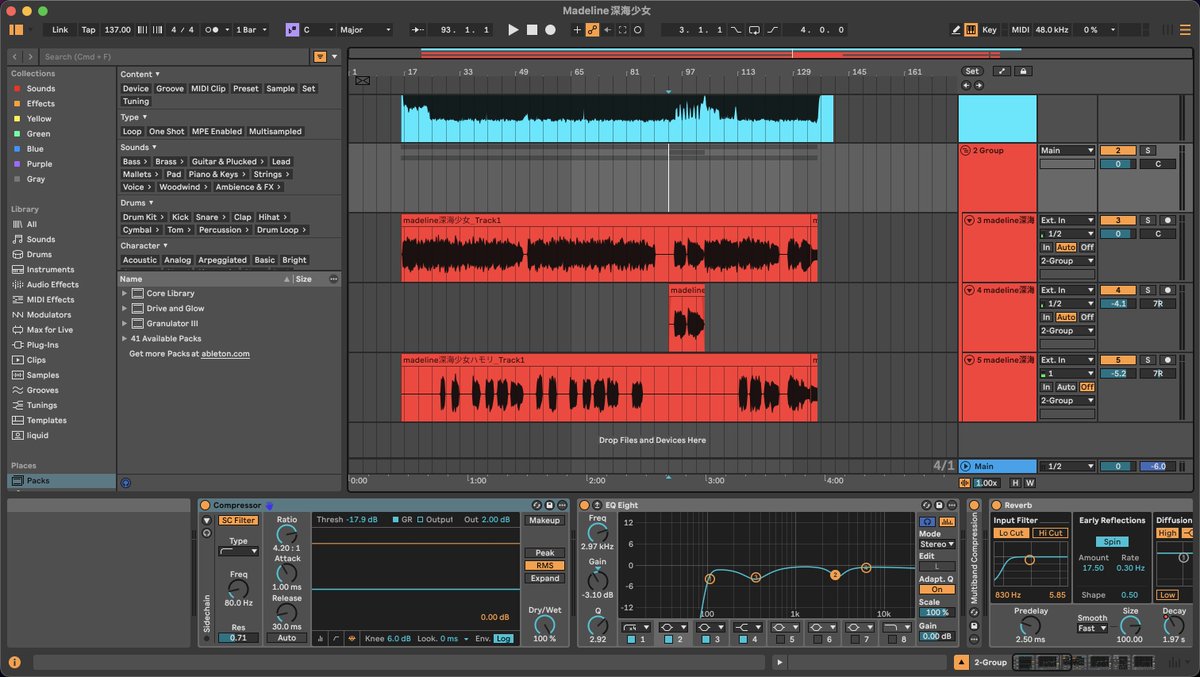Click the lock envelopes icon
1200x677 pixels.
point(1024,71)
